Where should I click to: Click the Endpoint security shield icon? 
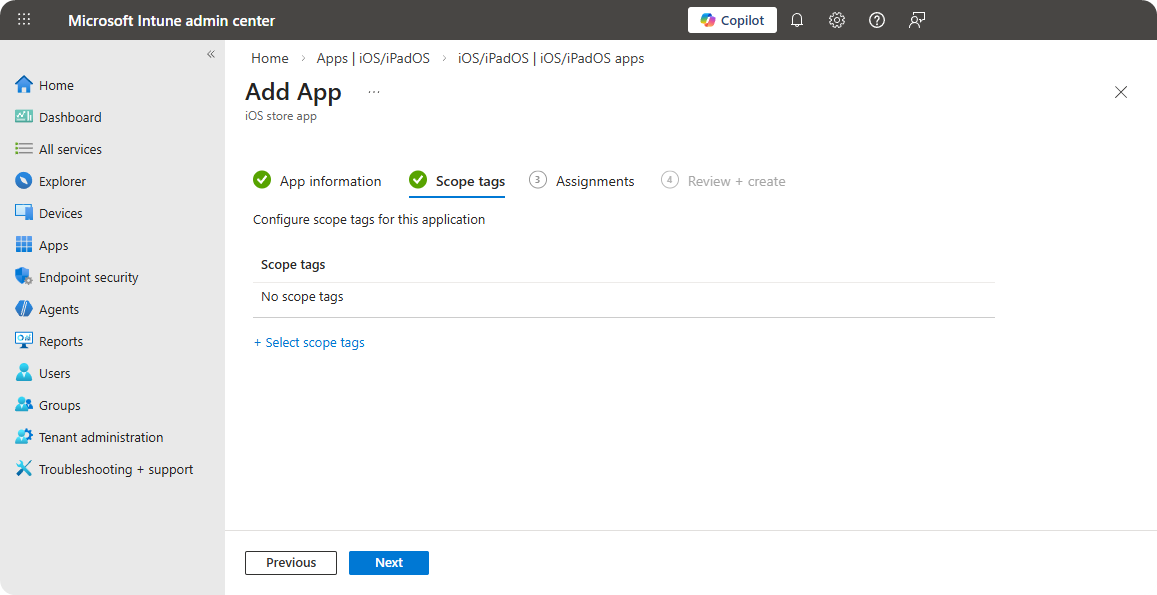point(24,277)
